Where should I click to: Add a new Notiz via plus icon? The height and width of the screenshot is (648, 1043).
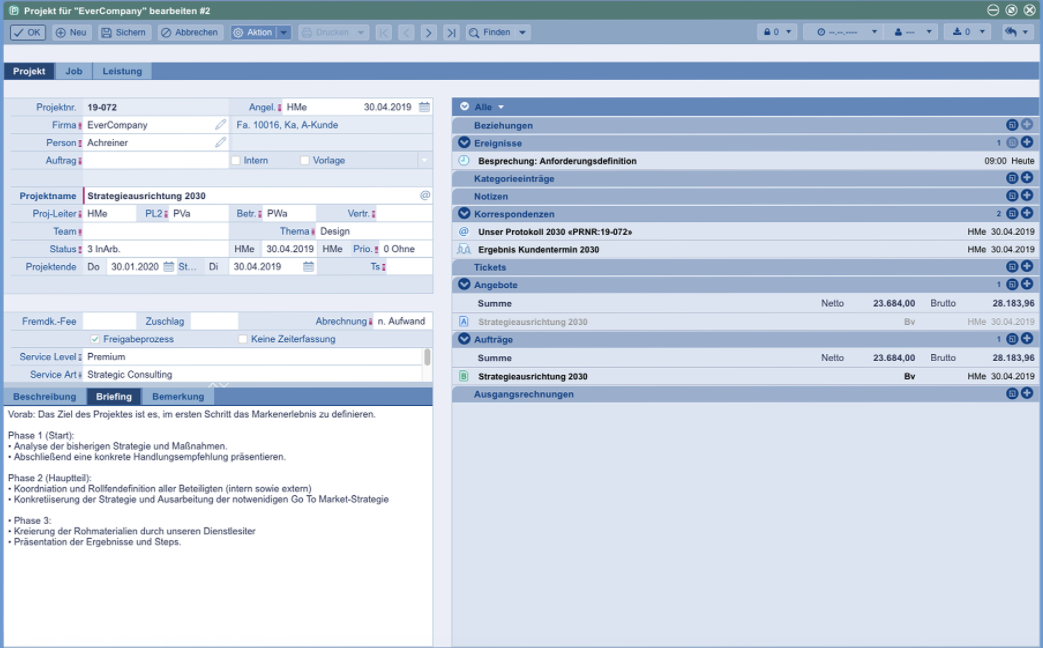click(x=1028, y=196)
